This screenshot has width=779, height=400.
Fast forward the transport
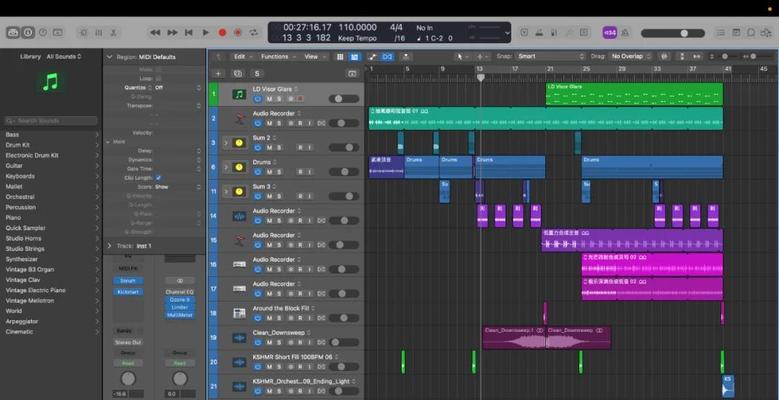(172, 33)
